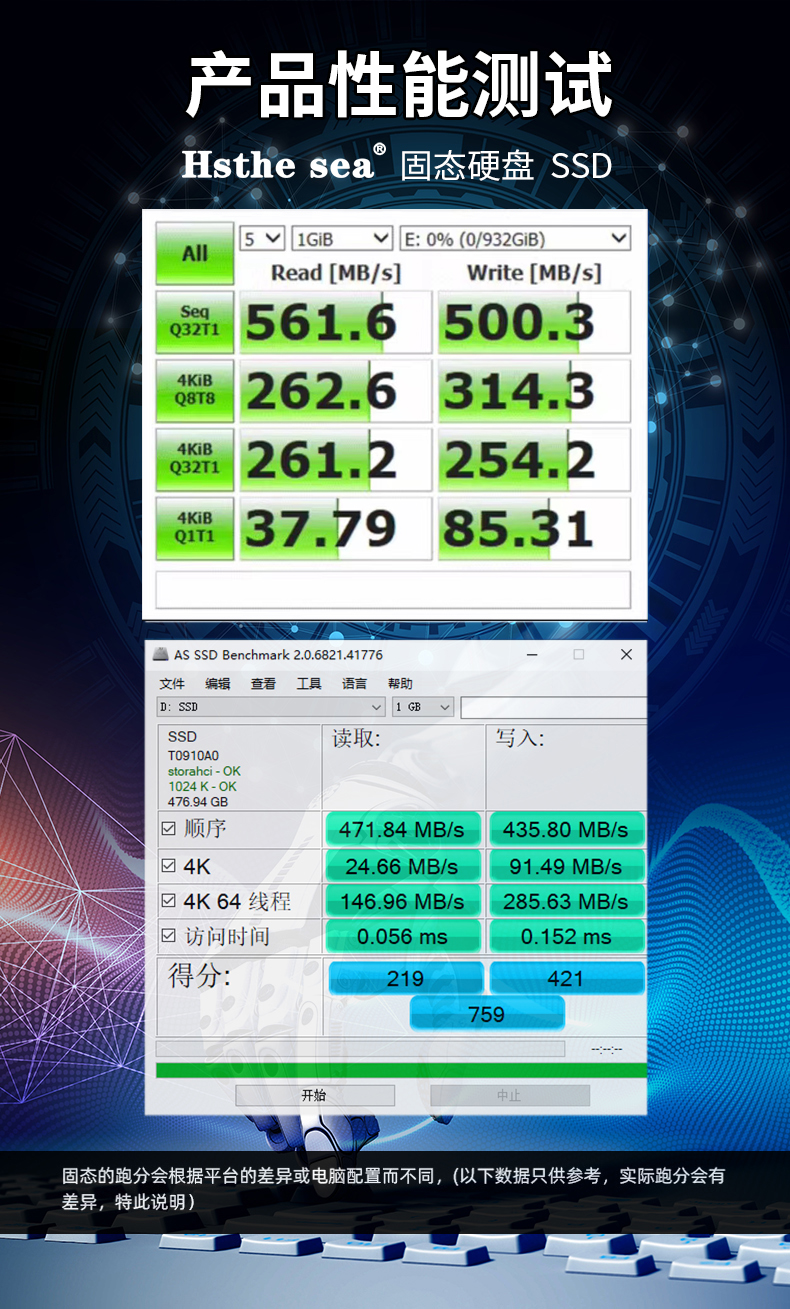Click the 435.80 MB/s sequential write value
Image resolution: width=790 pixels, height=1309 pixels.
pyautogui.click(x=566, y=829)
